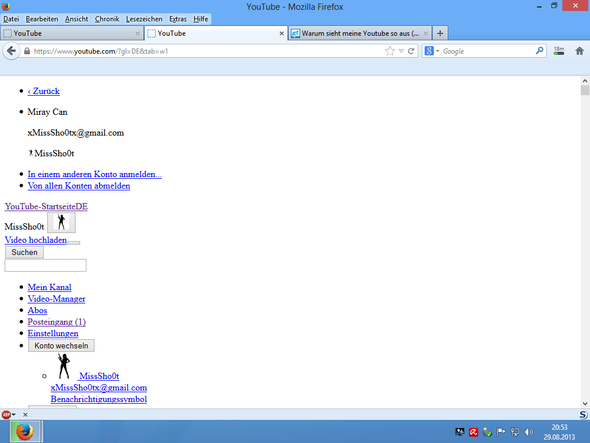Open the 'Video hochladen' link
This screenshot has width=590, height=443.
tap(36, 240)
